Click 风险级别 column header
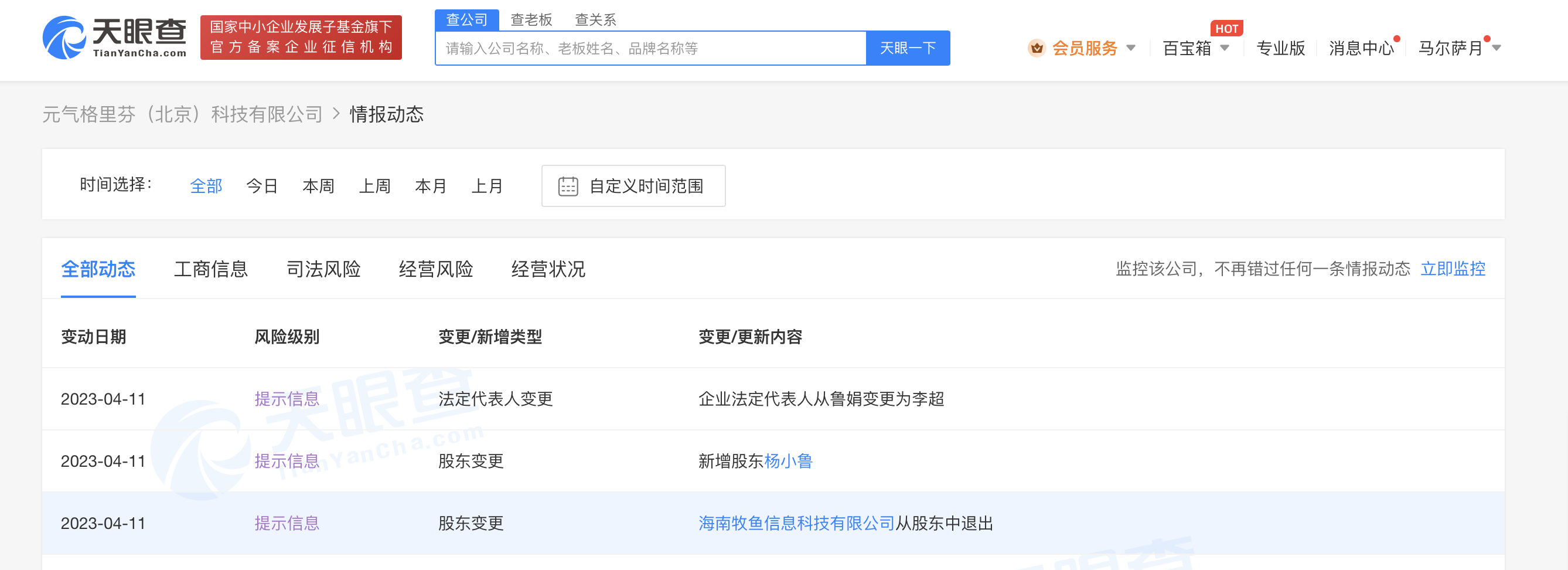The height and width of the screenshot is (570, 1568). [x=287, y=337]
